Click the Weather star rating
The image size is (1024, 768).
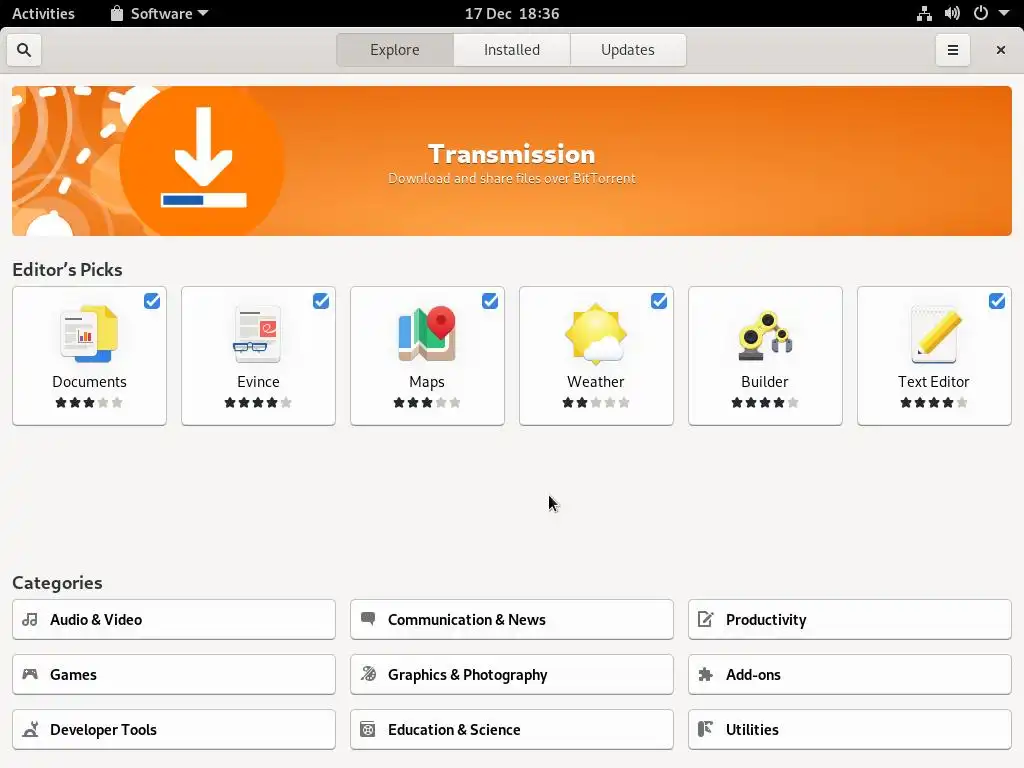(x=596, y=402)
